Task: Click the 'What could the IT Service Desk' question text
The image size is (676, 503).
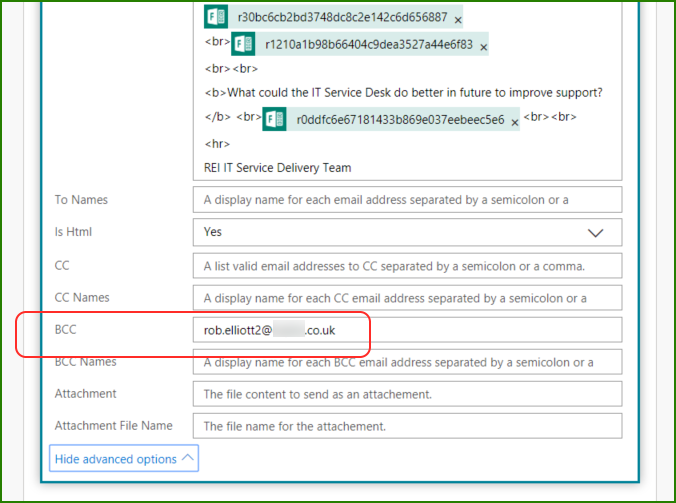Action: click(x=415, y=93)
